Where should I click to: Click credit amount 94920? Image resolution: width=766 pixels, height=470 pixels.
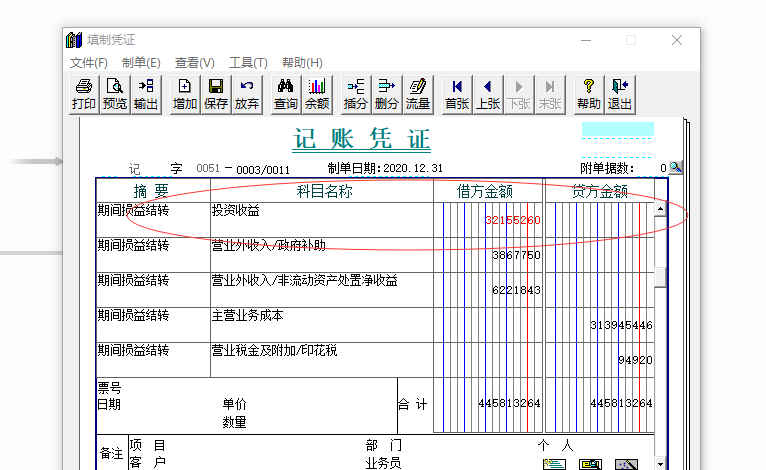coord(635,361)
